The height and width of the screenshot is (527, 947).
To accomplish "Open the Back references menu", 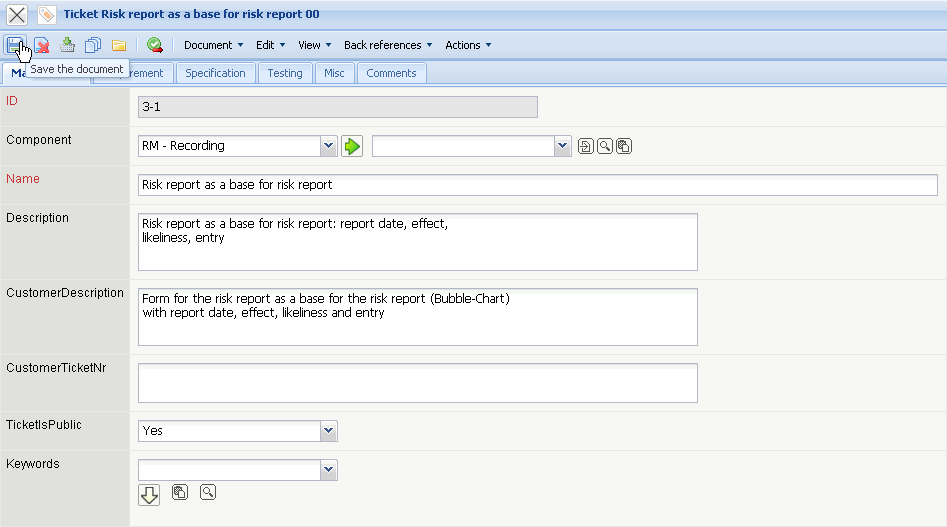I will click(388, 45).
